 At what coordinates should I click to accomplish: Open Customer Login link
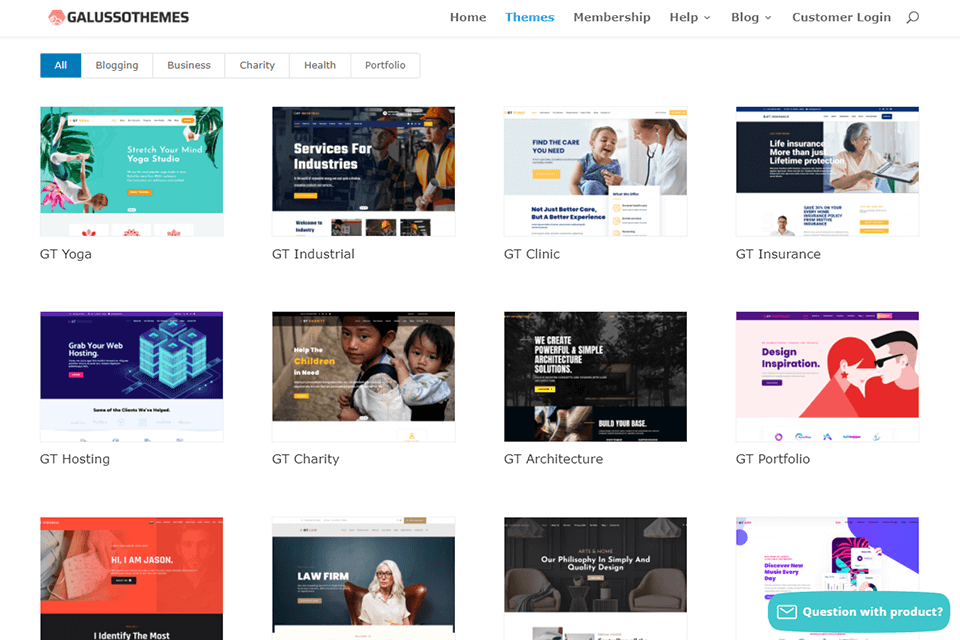841,17
